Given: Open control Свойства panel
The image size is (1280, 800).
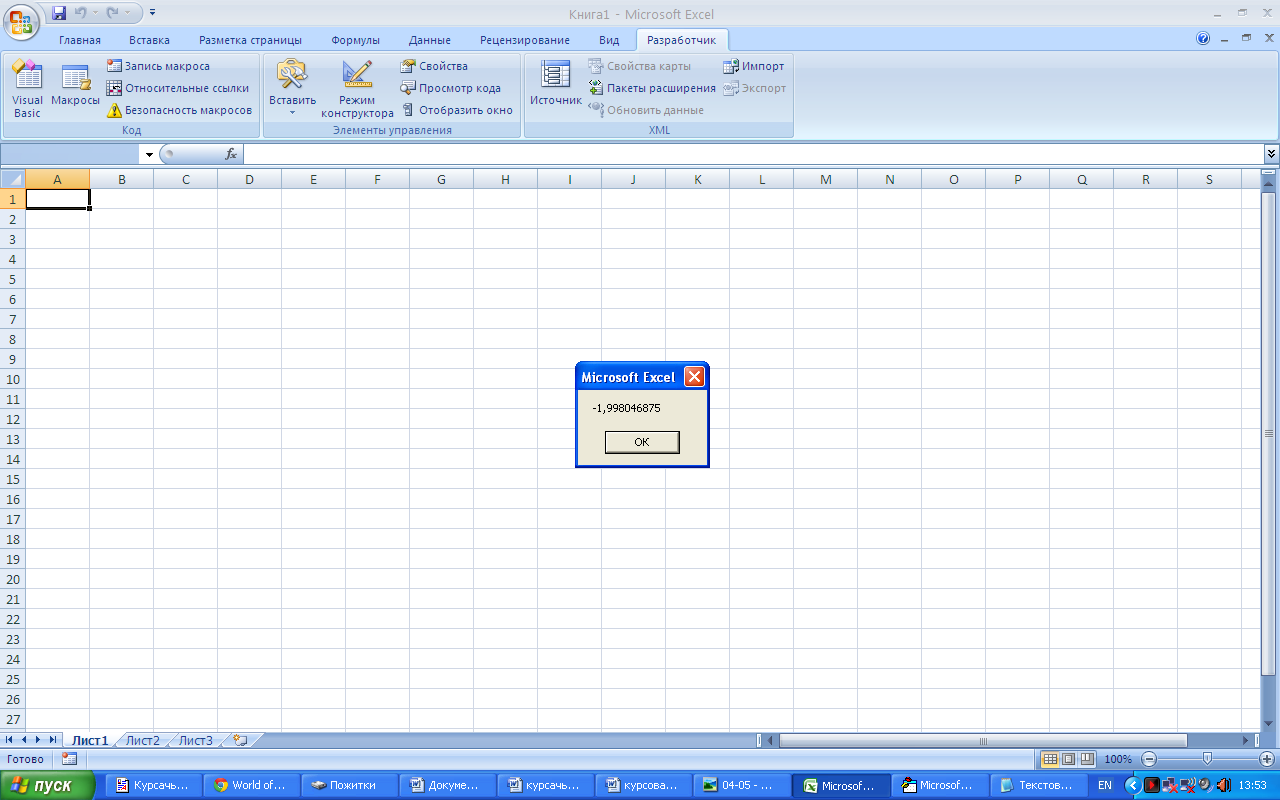Looking at the screenshot, I should pos(434,66).
